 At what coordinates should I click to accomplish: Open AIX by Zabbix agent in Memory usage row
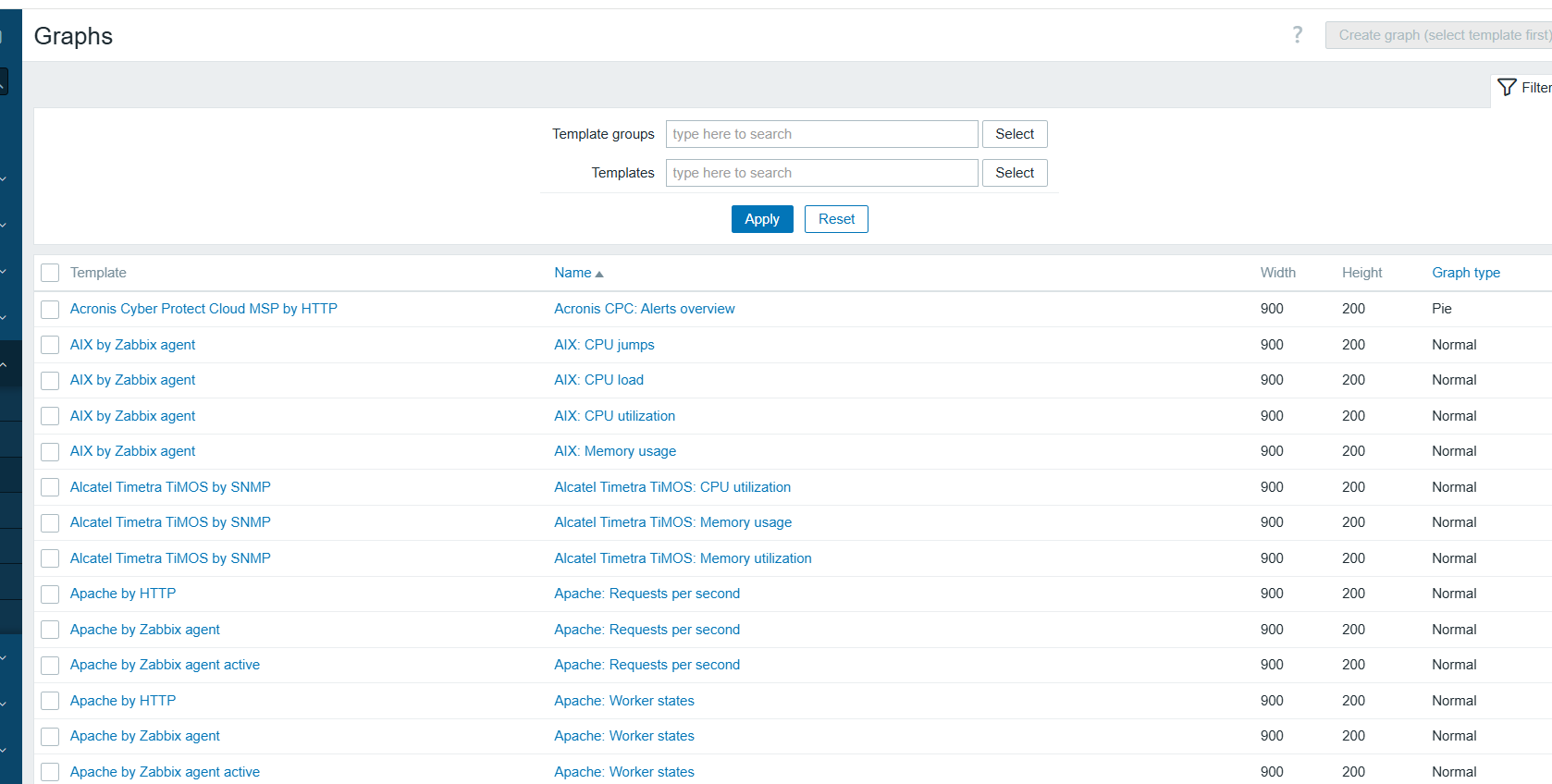point(132,451)
